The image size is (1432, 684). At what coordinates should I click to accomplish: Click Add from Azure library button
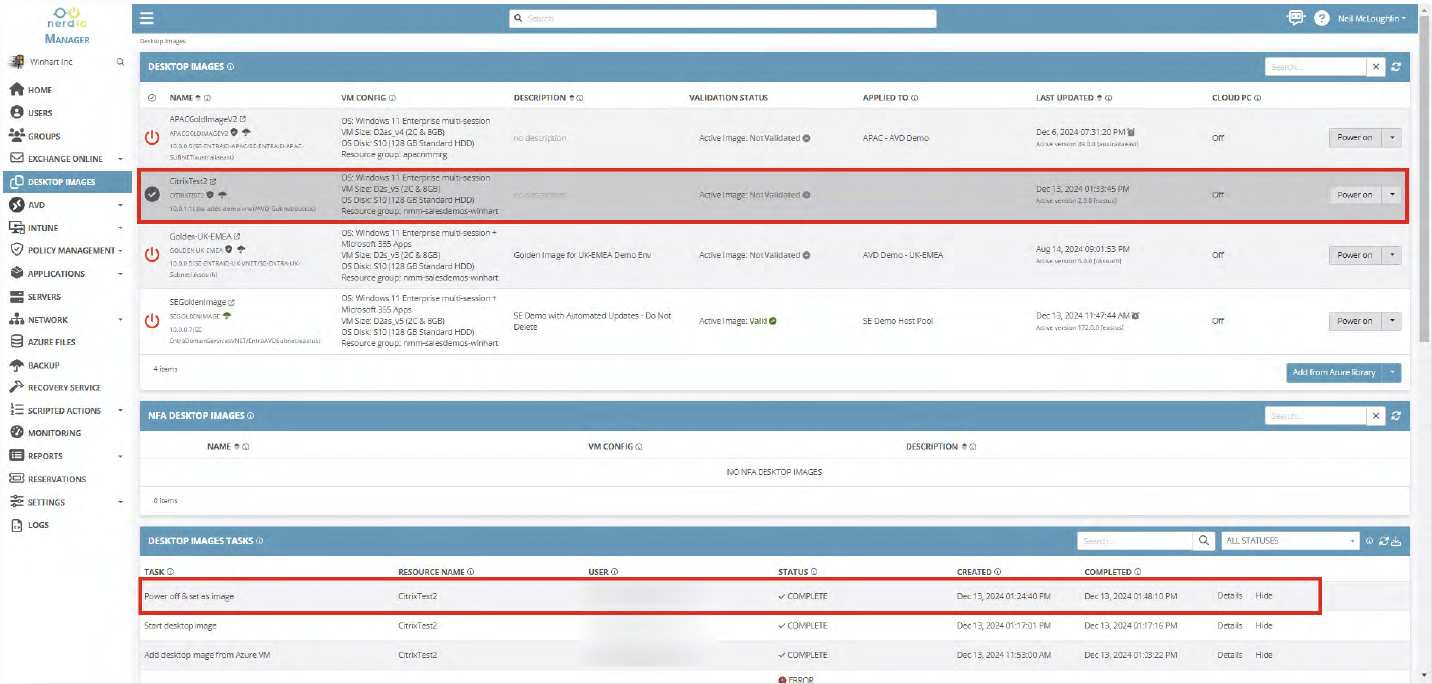[1334, 372]
